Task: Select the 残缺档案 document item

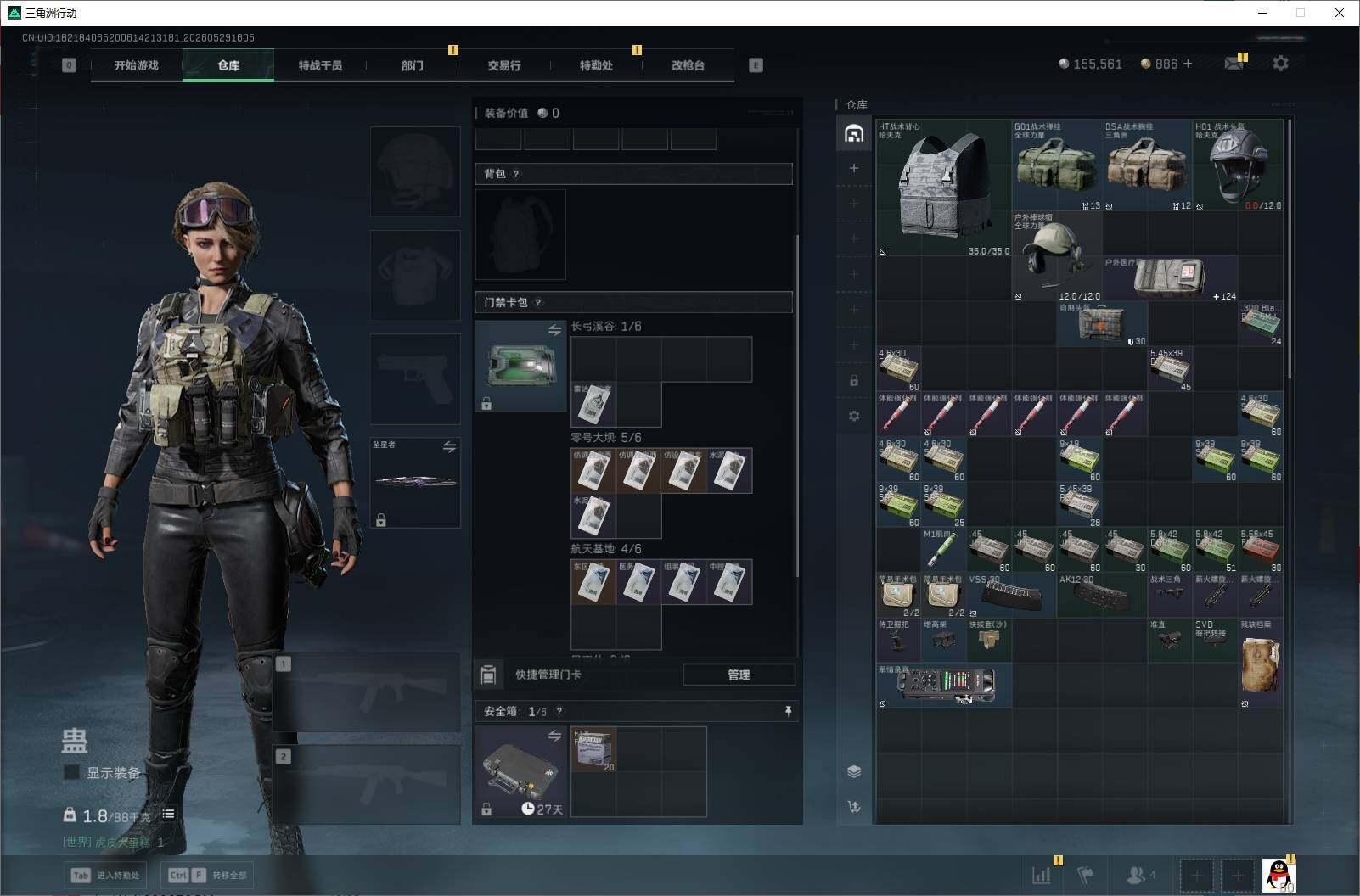Action: coord(1261,663)
